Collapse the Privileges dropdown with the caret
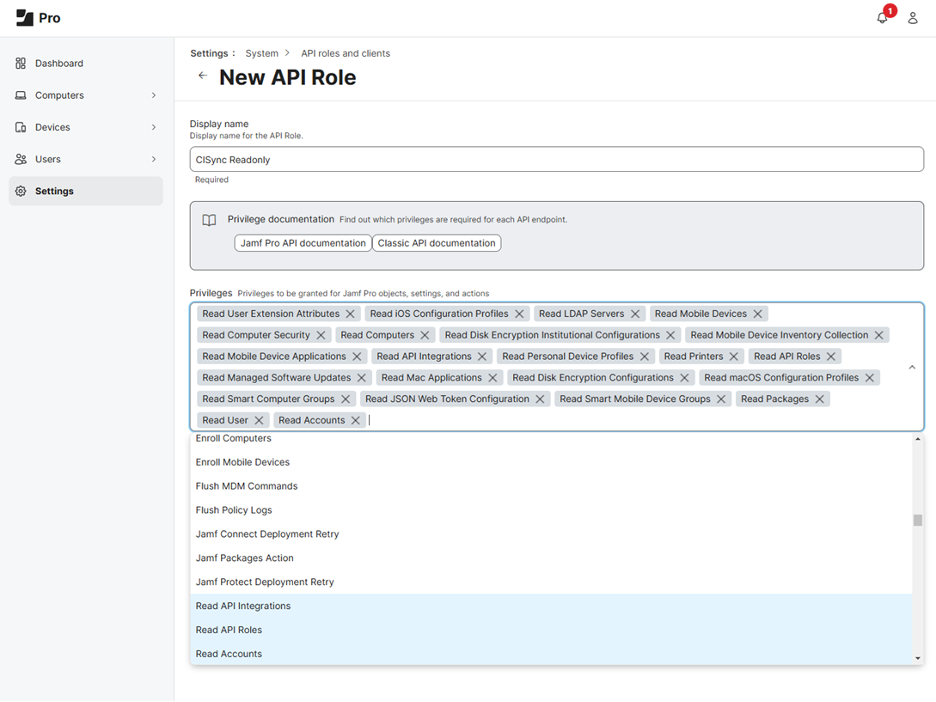The height and width of the screenshot is (702, 936). tap(912, 367)
